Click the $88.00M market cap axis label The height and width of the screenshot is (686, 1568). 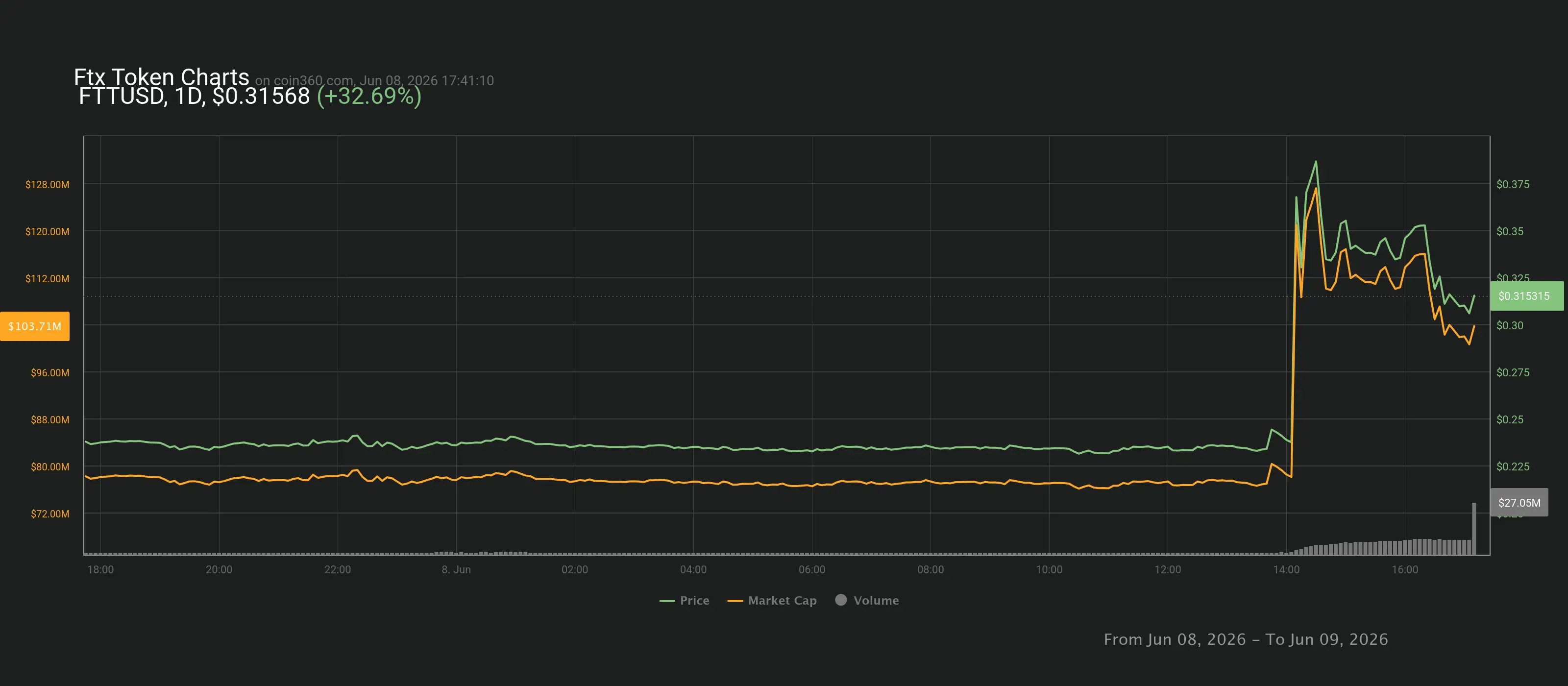50,419
